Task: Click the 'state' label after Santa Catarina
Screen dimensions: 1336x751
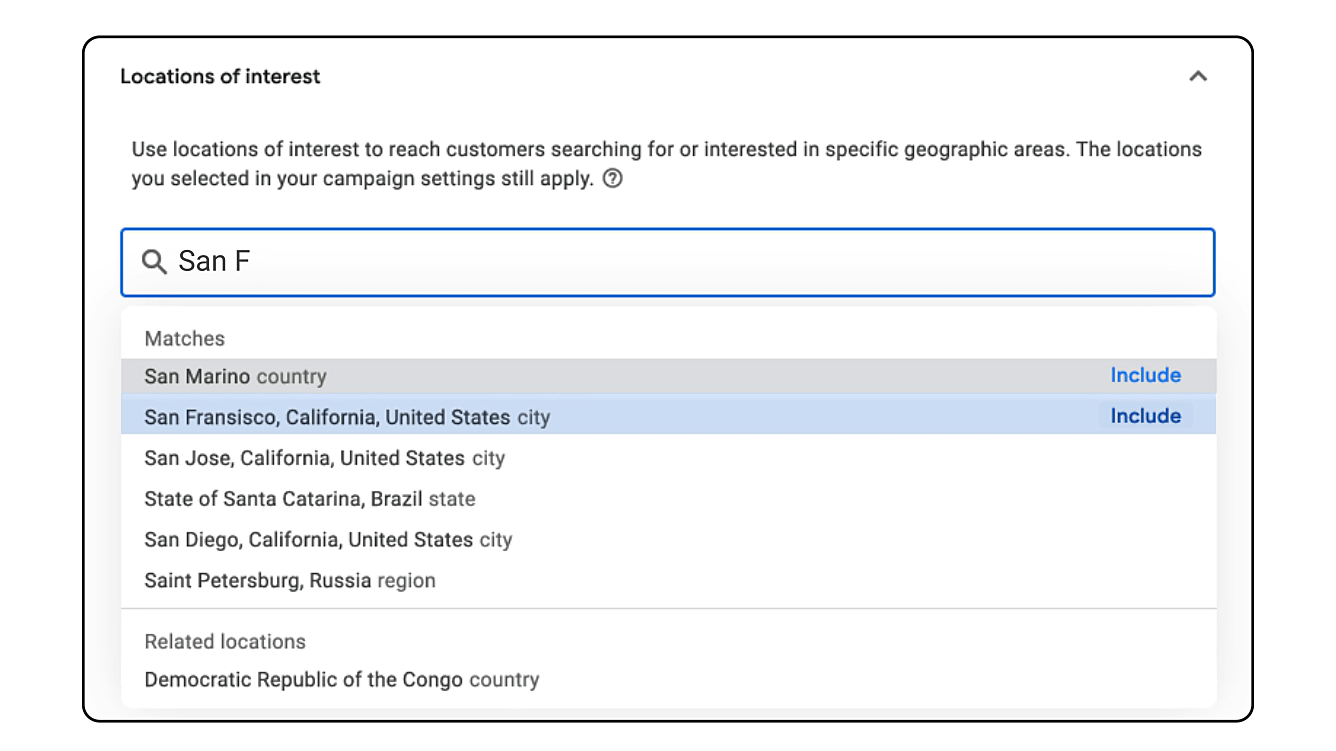Action: pyautogui.click(x=452, y=499)
